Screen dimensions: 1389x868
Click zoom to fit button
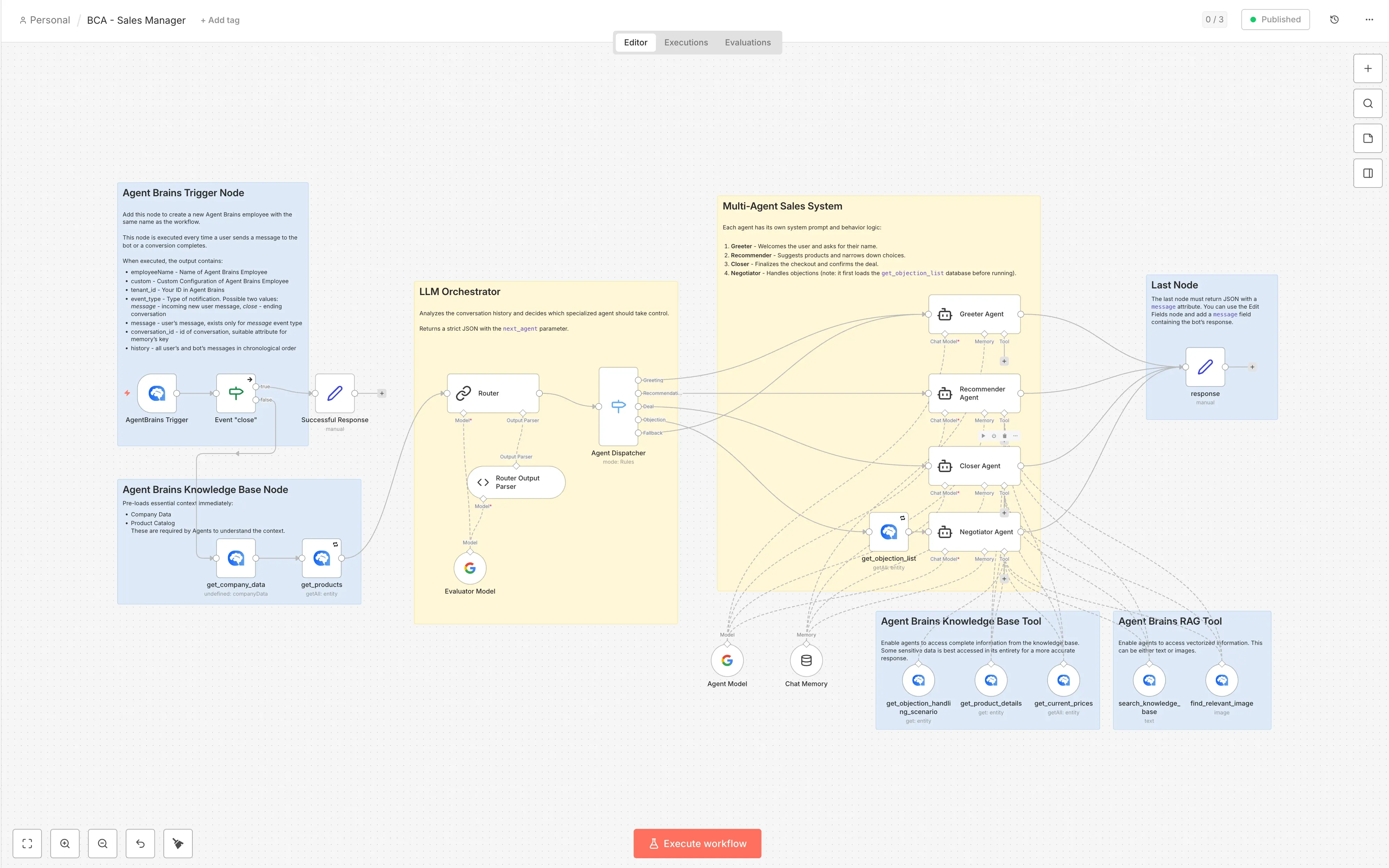point(27,843)
